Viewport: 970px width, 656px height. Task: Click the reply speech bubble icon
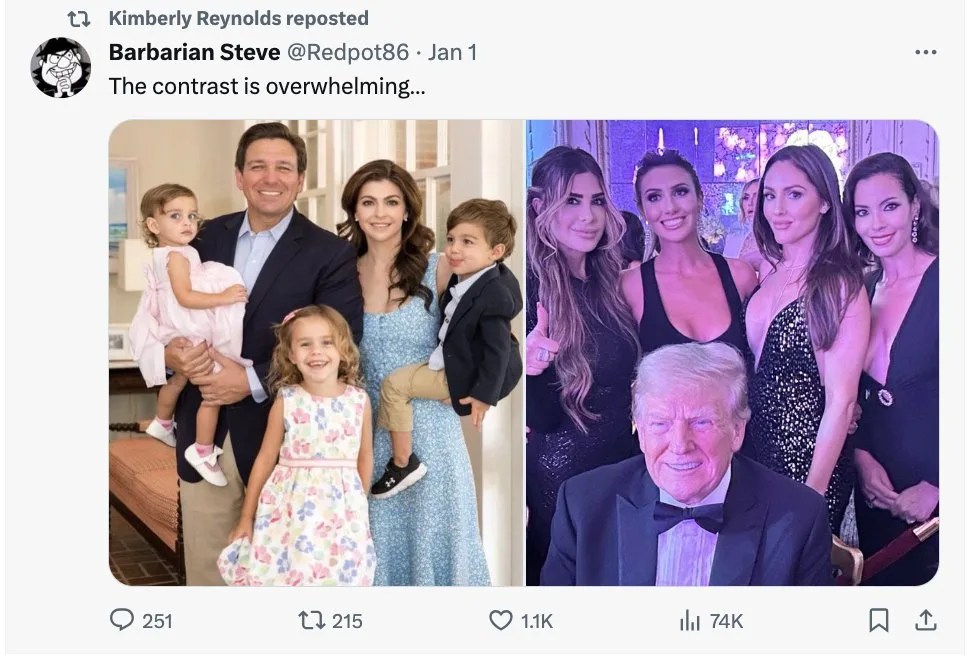(121, 621)
